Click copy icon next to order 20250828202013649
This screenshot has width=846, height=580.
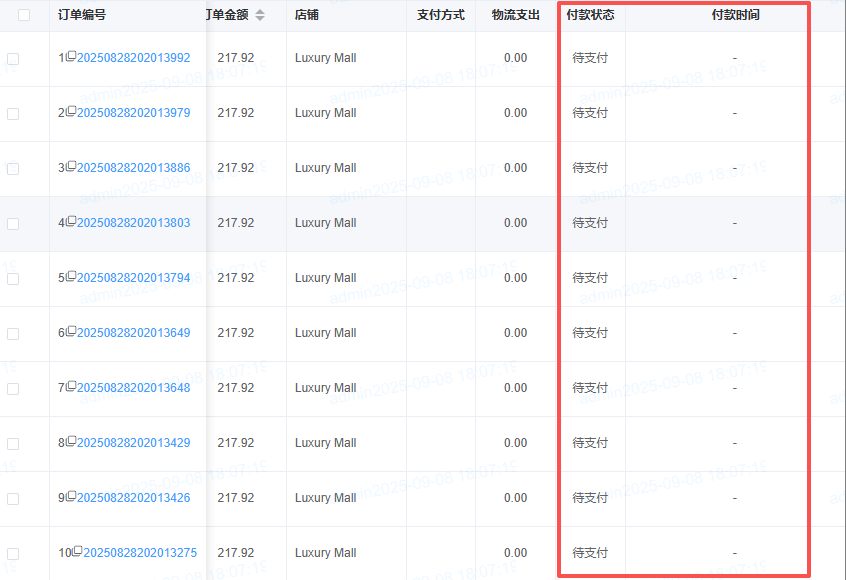[x=71, y=332]
